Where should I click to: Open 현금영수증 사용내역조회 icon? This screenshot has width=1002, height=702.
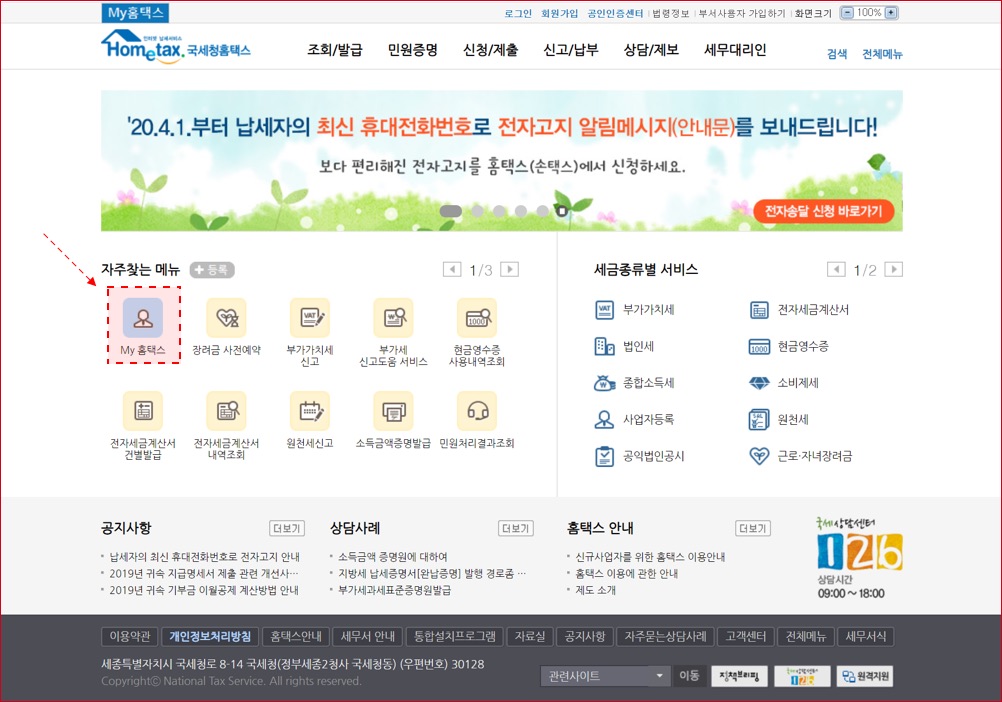(477, 317)
